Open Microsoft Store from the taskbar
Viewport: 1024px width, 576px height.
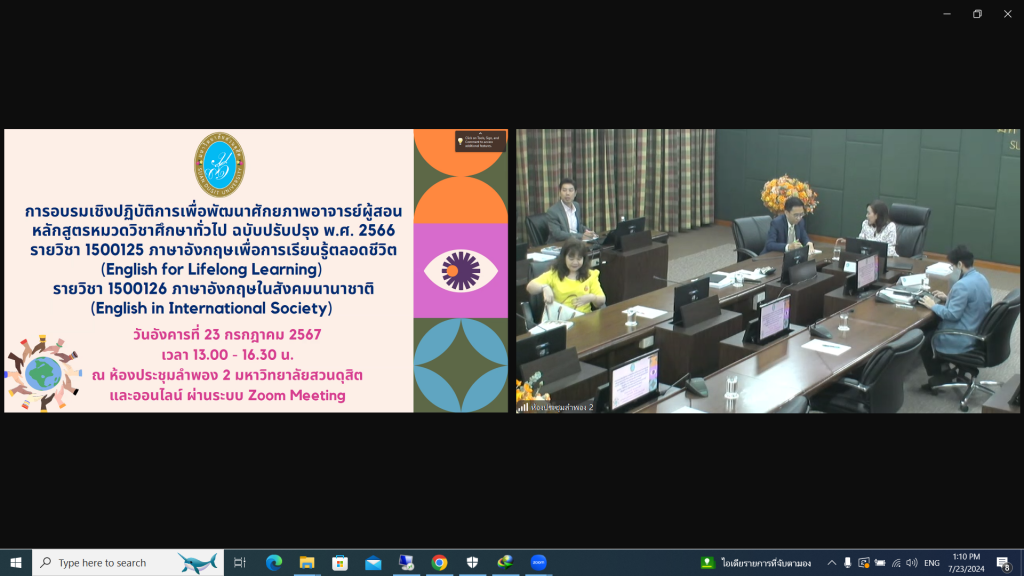point(340,563)
